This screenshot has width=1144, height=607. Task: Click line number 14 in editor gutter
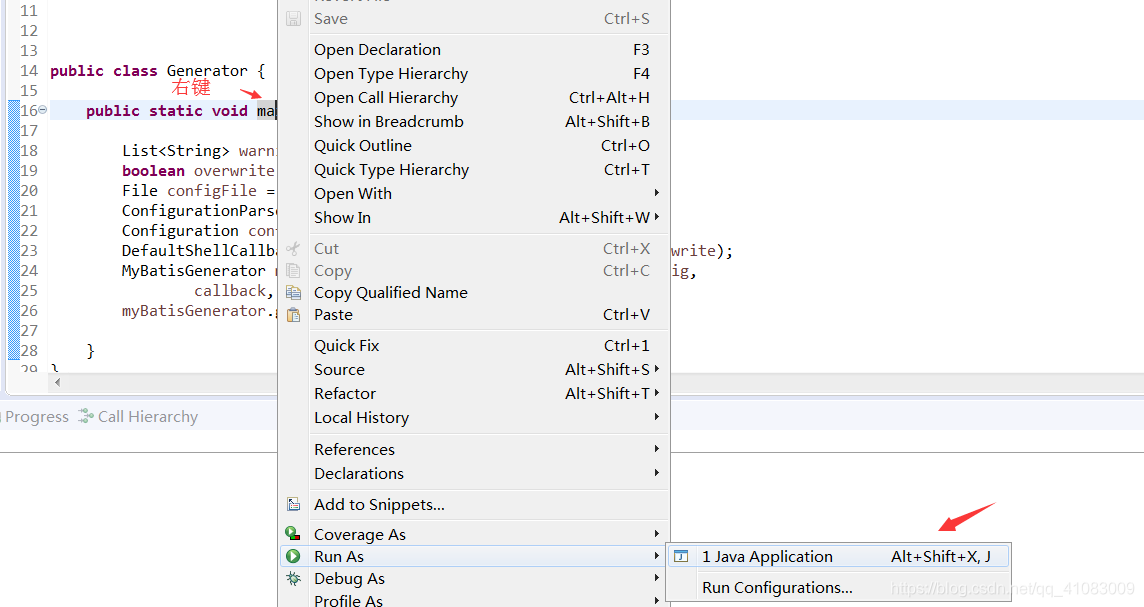(29, 71)
